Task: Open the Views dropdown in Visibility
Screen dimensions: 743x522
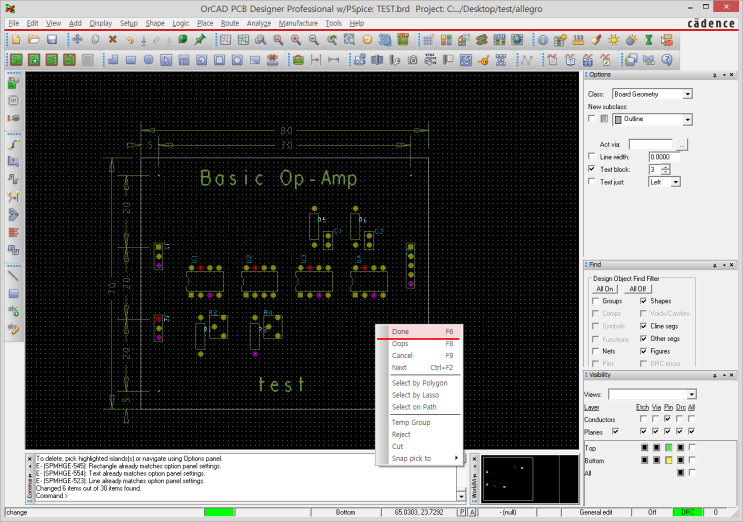Action: [x=691, y=395]
